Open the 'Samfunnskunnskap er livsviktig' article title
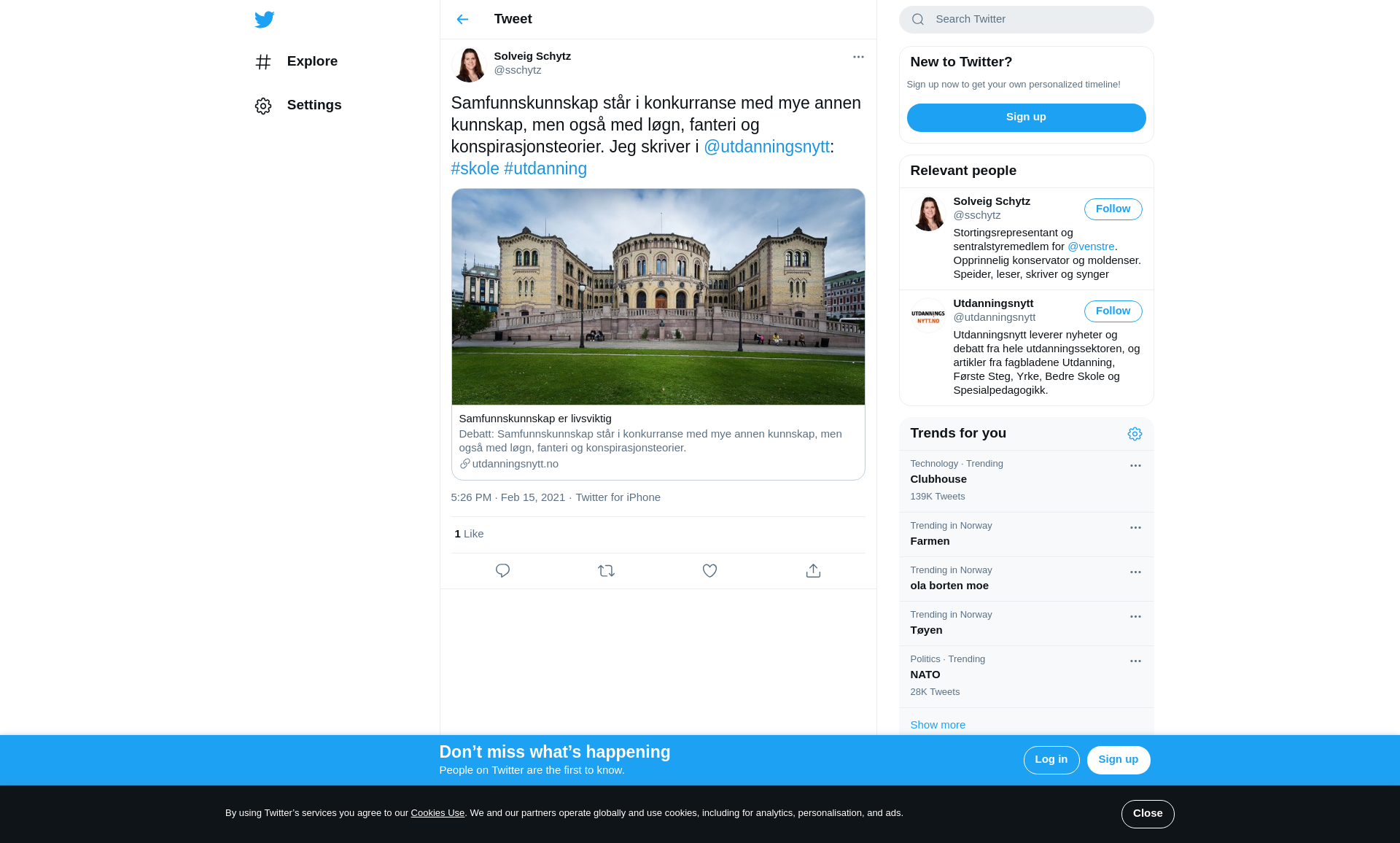The image size is (1400, 843). tap(535, 419)
